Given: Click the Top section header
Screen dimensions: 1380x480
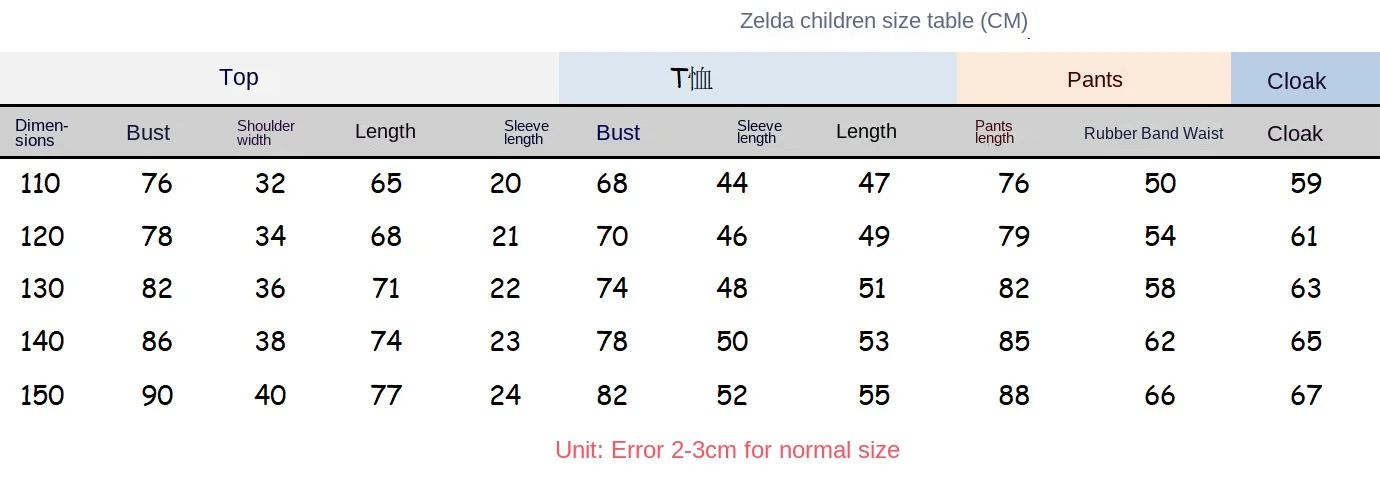Looking at the screenshot, I should pos(239,78).
